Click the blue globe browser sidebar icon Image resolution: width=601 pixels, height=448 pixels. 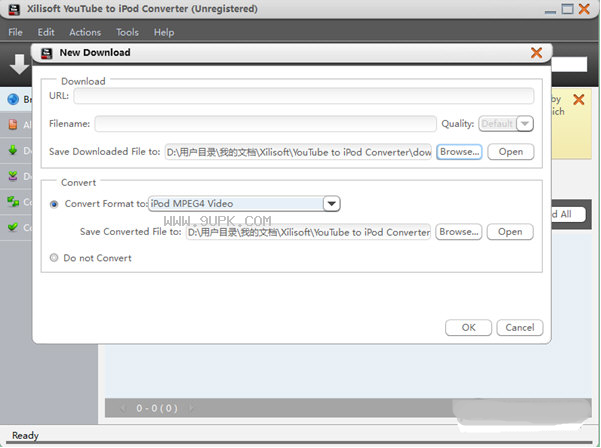pos(13,99)
